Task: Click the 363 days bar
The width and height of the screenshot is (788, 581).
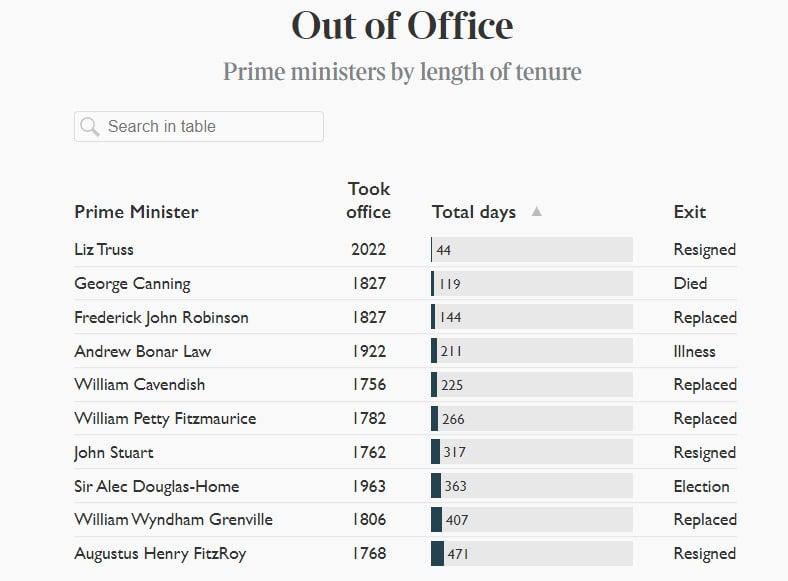Action: 531,487
